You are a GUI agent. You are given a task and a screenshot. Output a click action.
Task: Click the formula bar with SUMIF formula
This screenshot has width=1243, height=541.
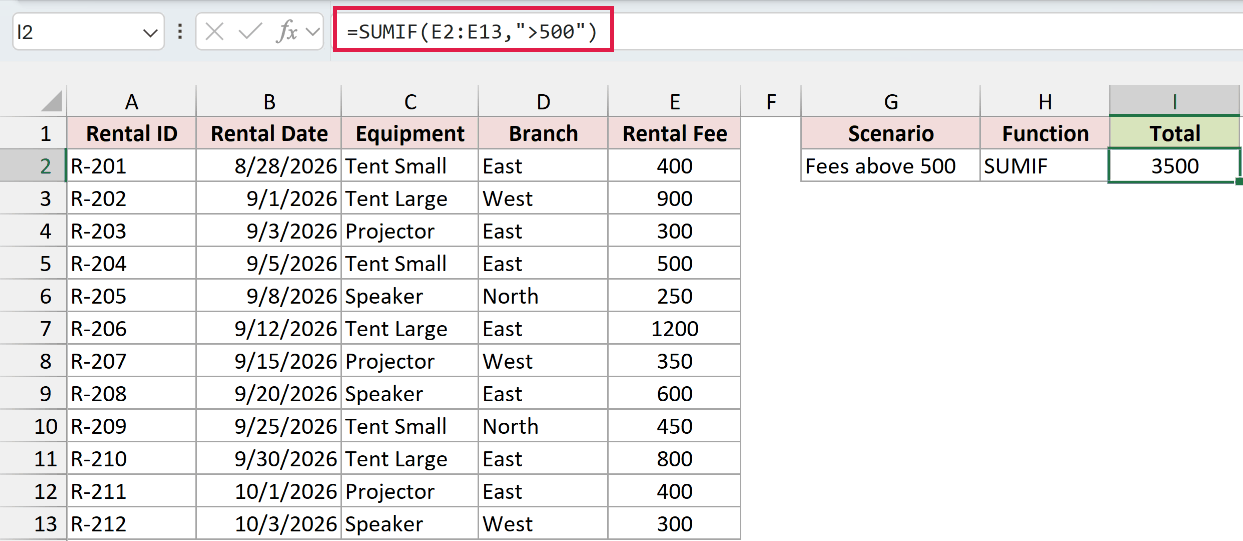point(788,32)
